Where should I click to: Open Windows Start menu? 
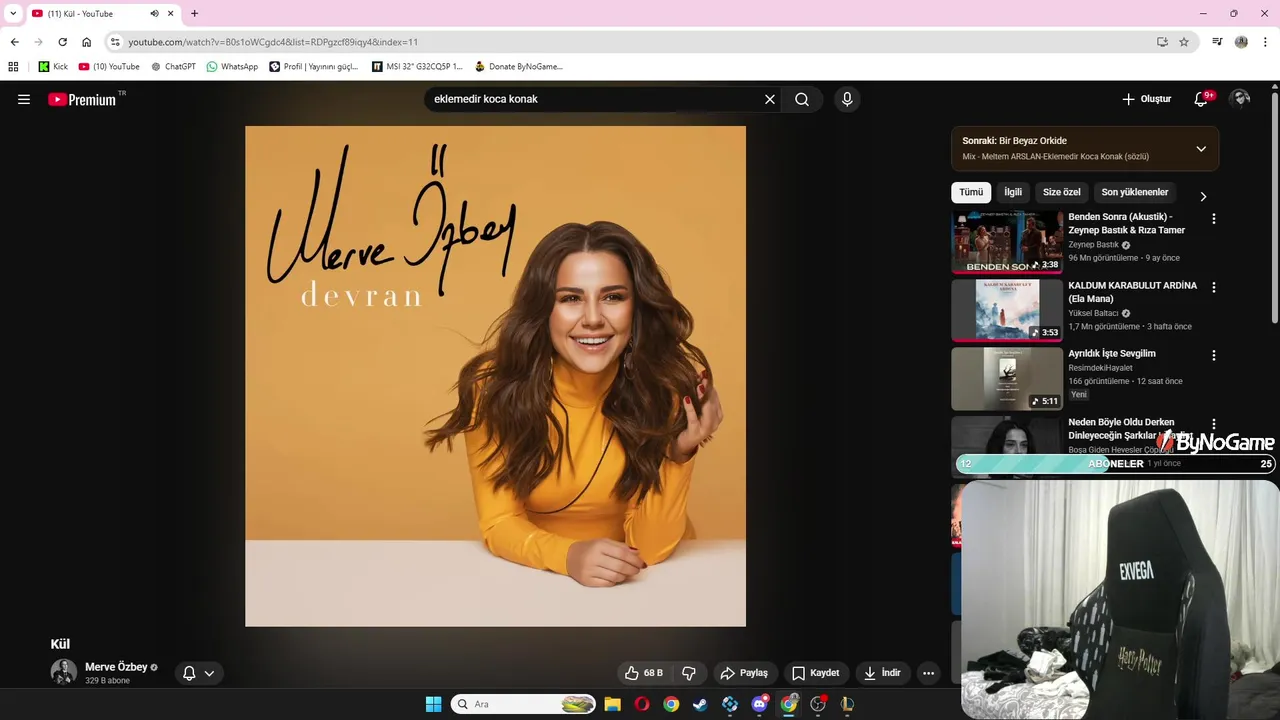pyautogui.click(x=433, y=704)
